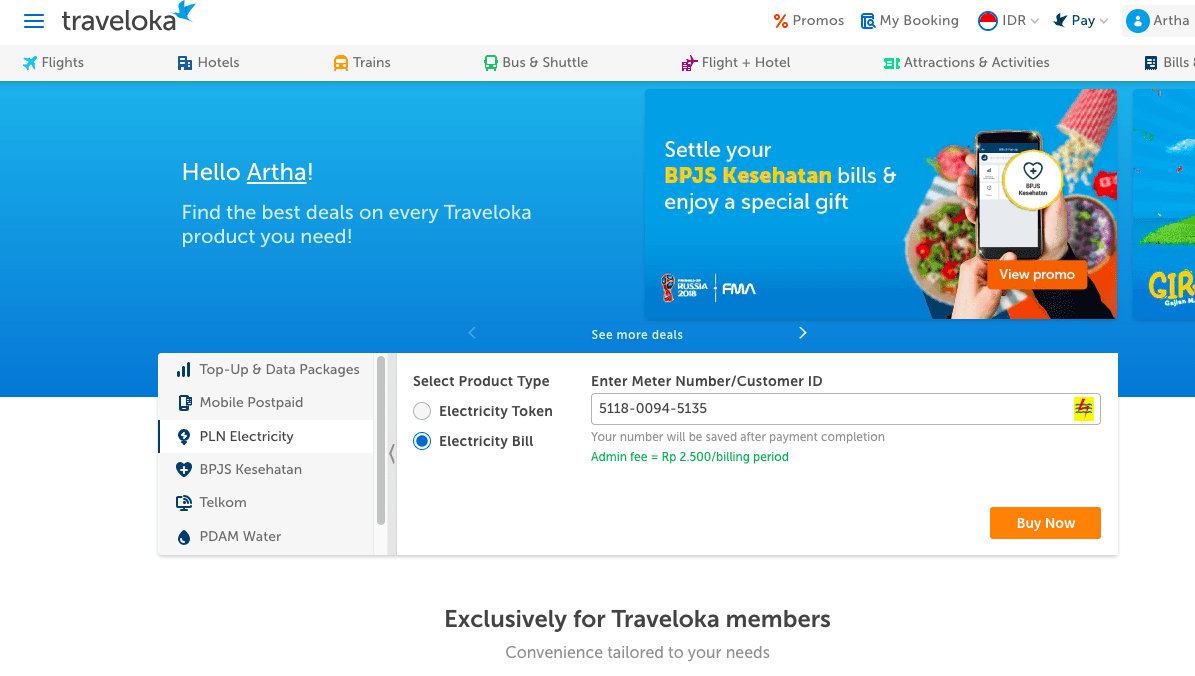The width and height of the screenshot is (1195, 676).
Task: Expand the Pay dropdown menu
Action: point(1082,21)
